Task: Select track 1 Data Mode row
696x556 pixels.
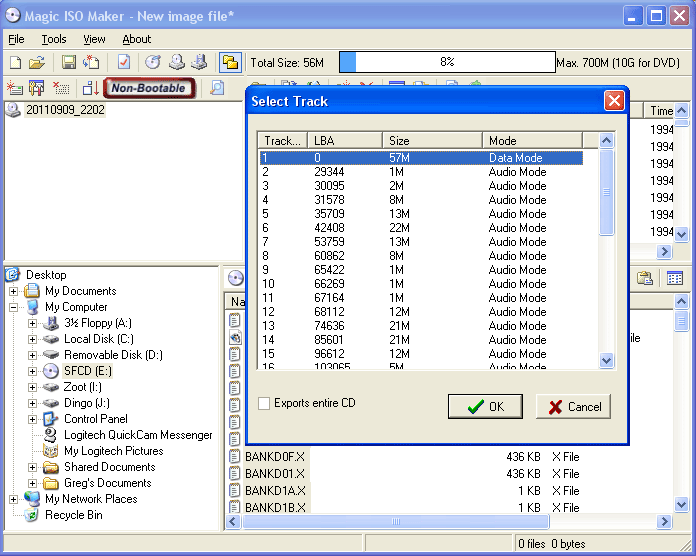Action: 420,158
